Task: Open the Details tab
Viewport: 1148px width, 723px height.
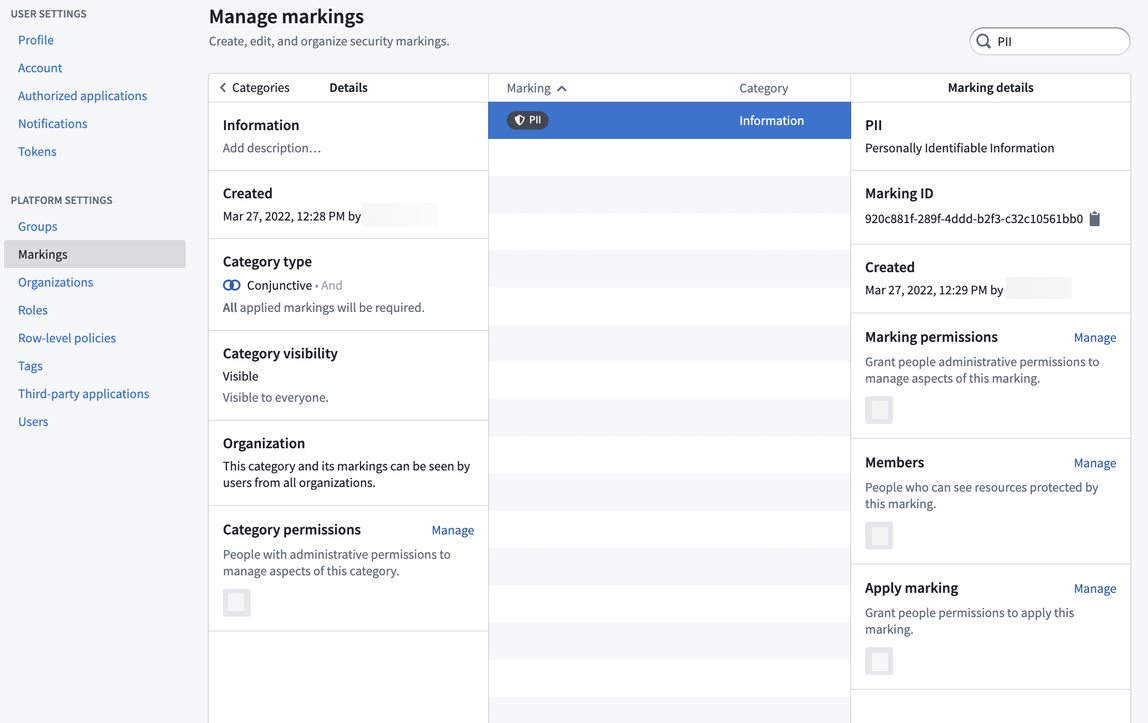Action: [348, 88]
